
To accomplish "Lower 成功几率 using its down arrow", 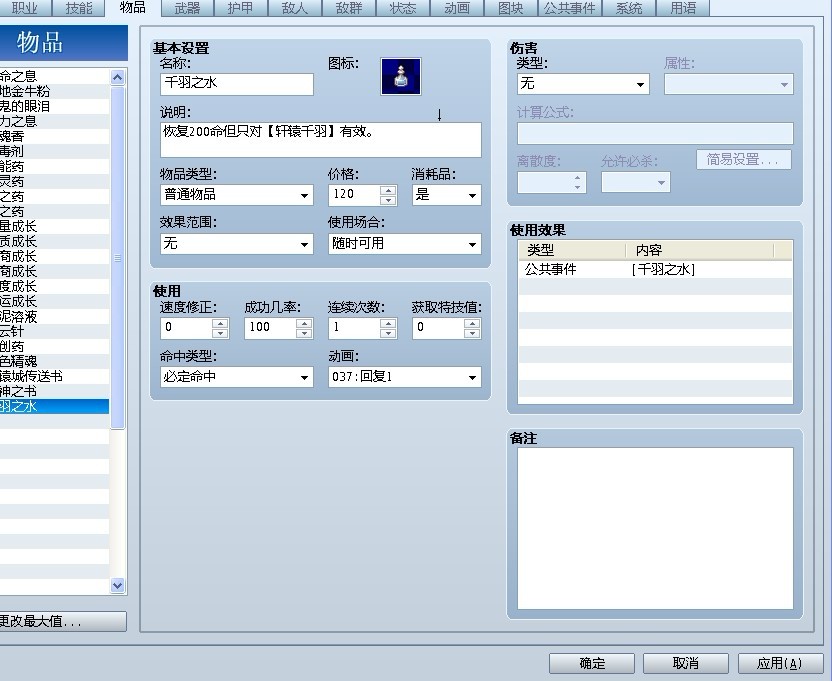I will (304, 333).
